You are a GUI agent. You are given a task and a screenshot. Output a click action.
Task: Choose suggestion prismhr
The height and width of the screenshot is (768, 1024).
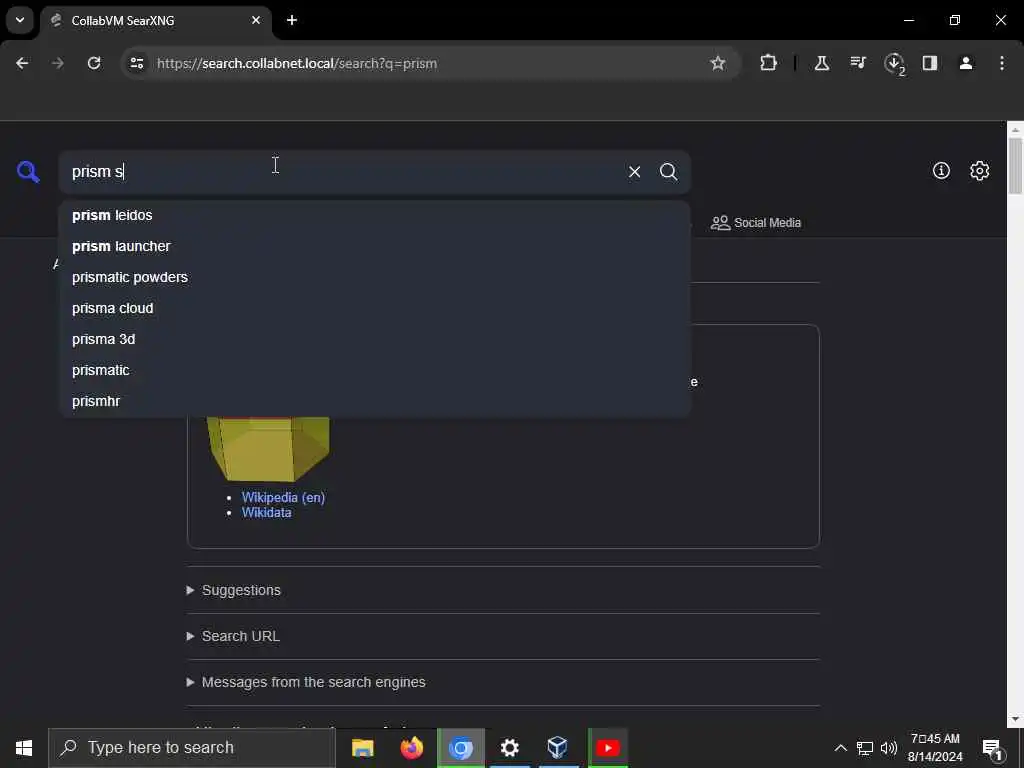tap(374, 401)
